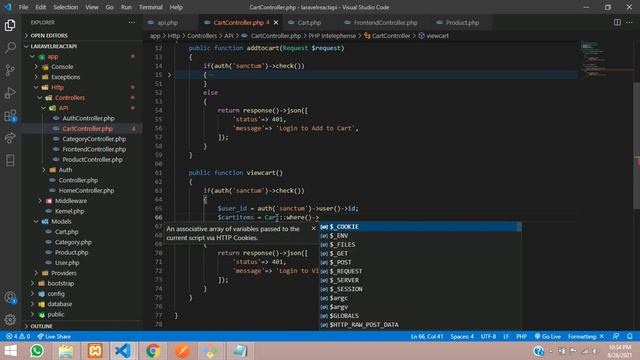The width and height of the screenshot is (640, 360).
Task: Expand the Open Editors section
Action: [x=82, y=36]
